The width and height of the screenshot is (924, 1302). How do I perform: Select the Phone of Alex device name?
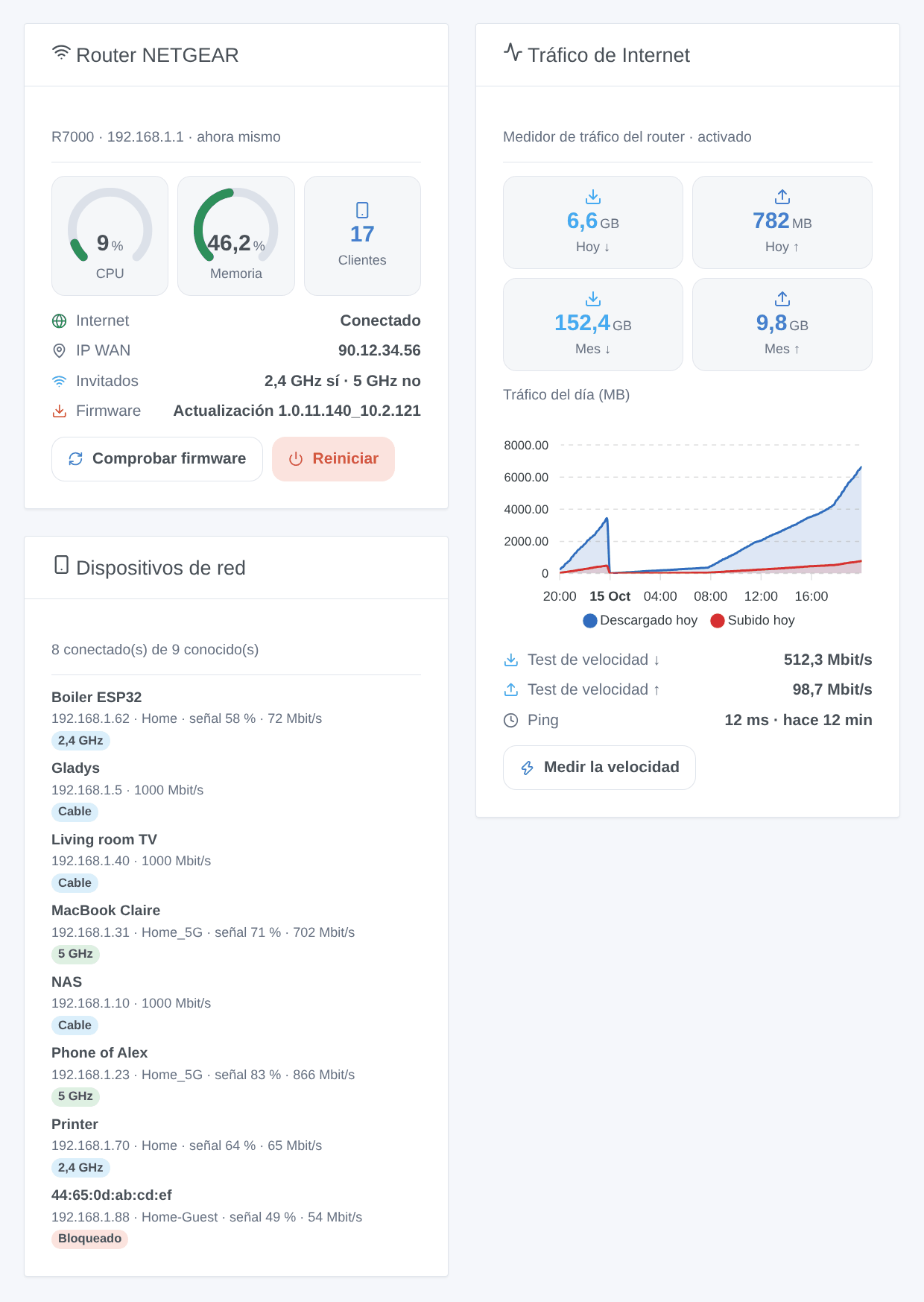tap(99, 1053)
